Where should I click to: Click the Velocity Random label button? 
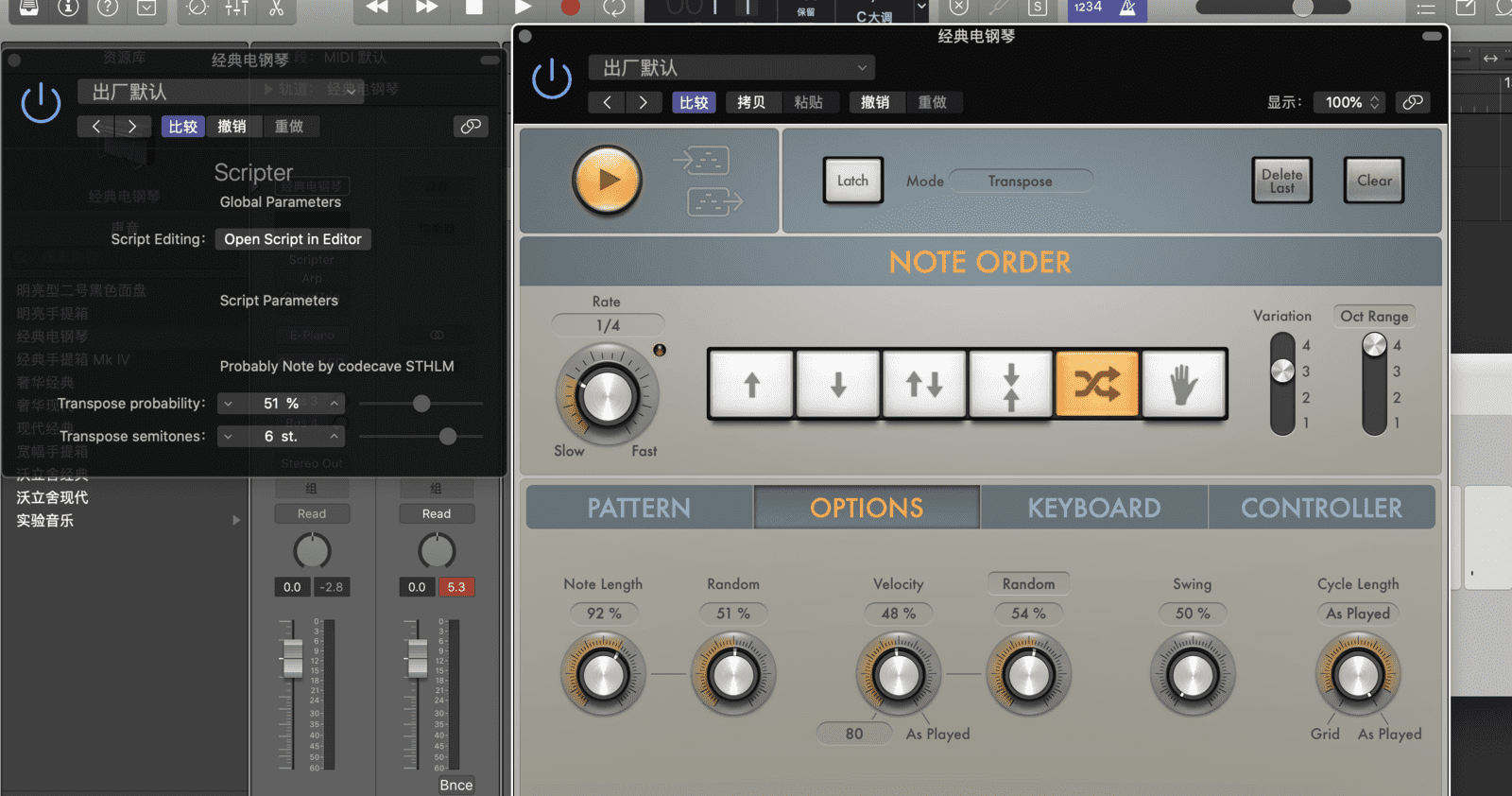pos(1028,584)
